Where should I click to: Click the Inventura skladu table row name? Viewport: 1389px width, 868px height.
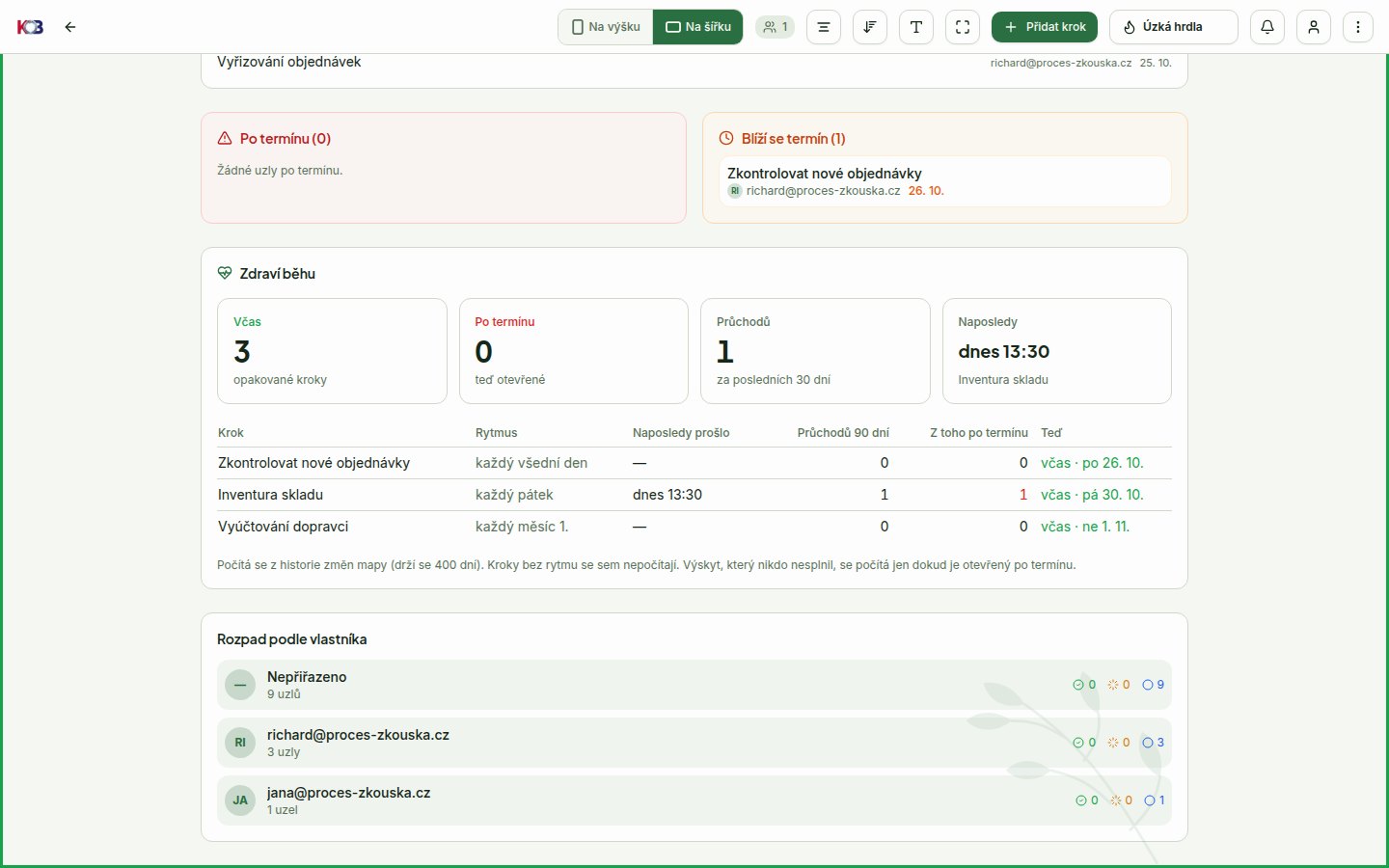click(270, 495)
